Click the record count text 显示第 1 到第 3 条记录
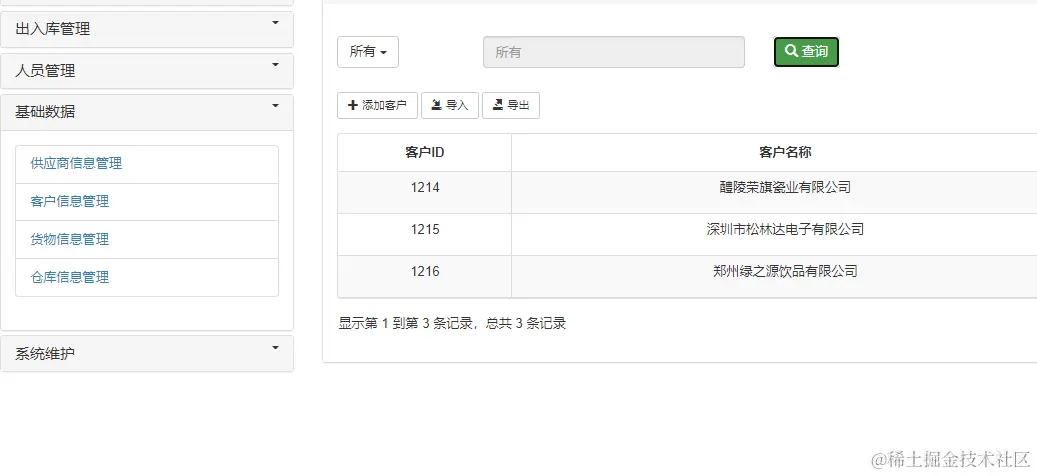The width and height of the screenshot is (1037, 476). [405, 324]
